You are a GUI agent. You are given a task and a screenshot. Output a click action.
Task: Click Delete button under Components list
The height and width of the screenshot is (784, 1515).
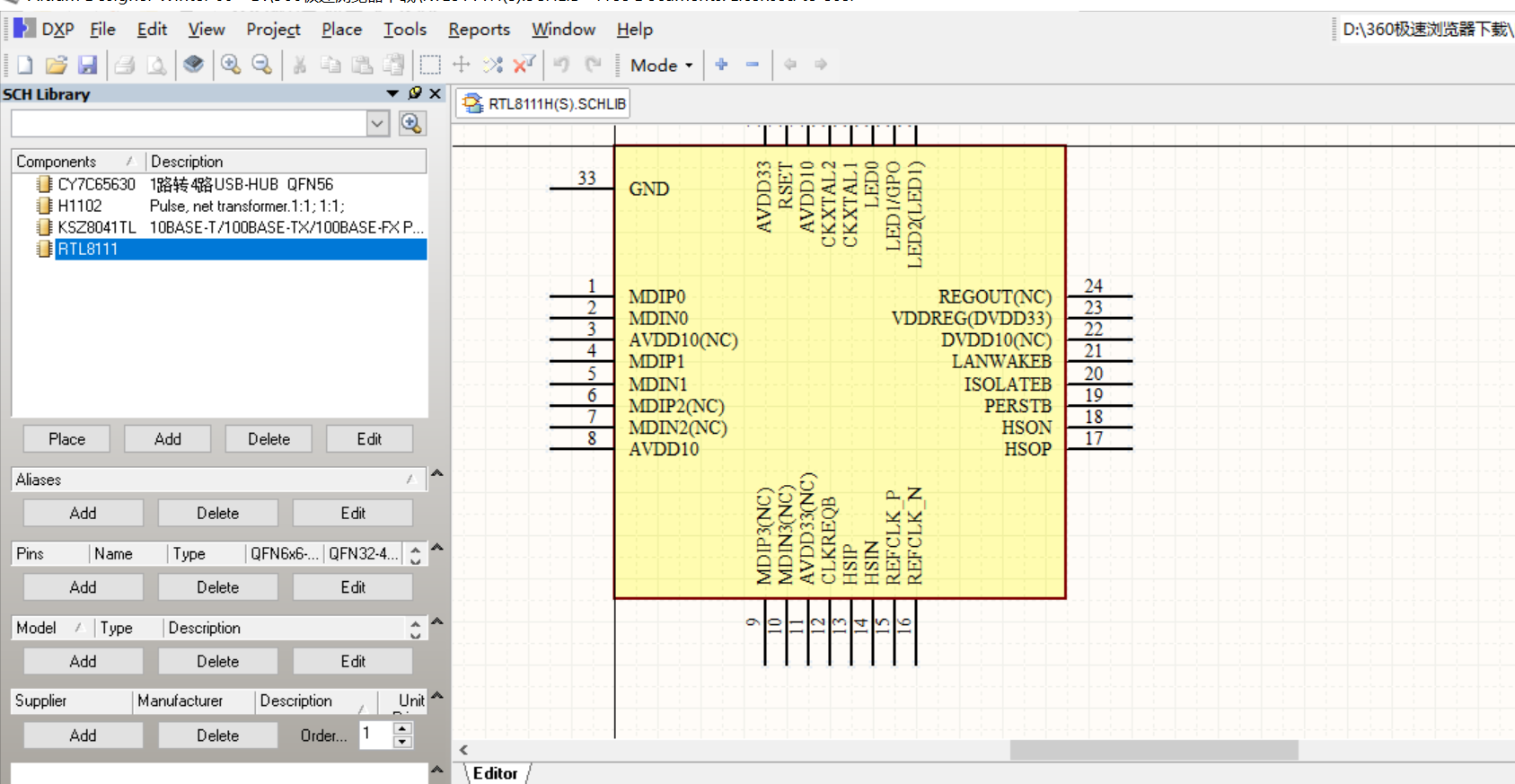269,439
